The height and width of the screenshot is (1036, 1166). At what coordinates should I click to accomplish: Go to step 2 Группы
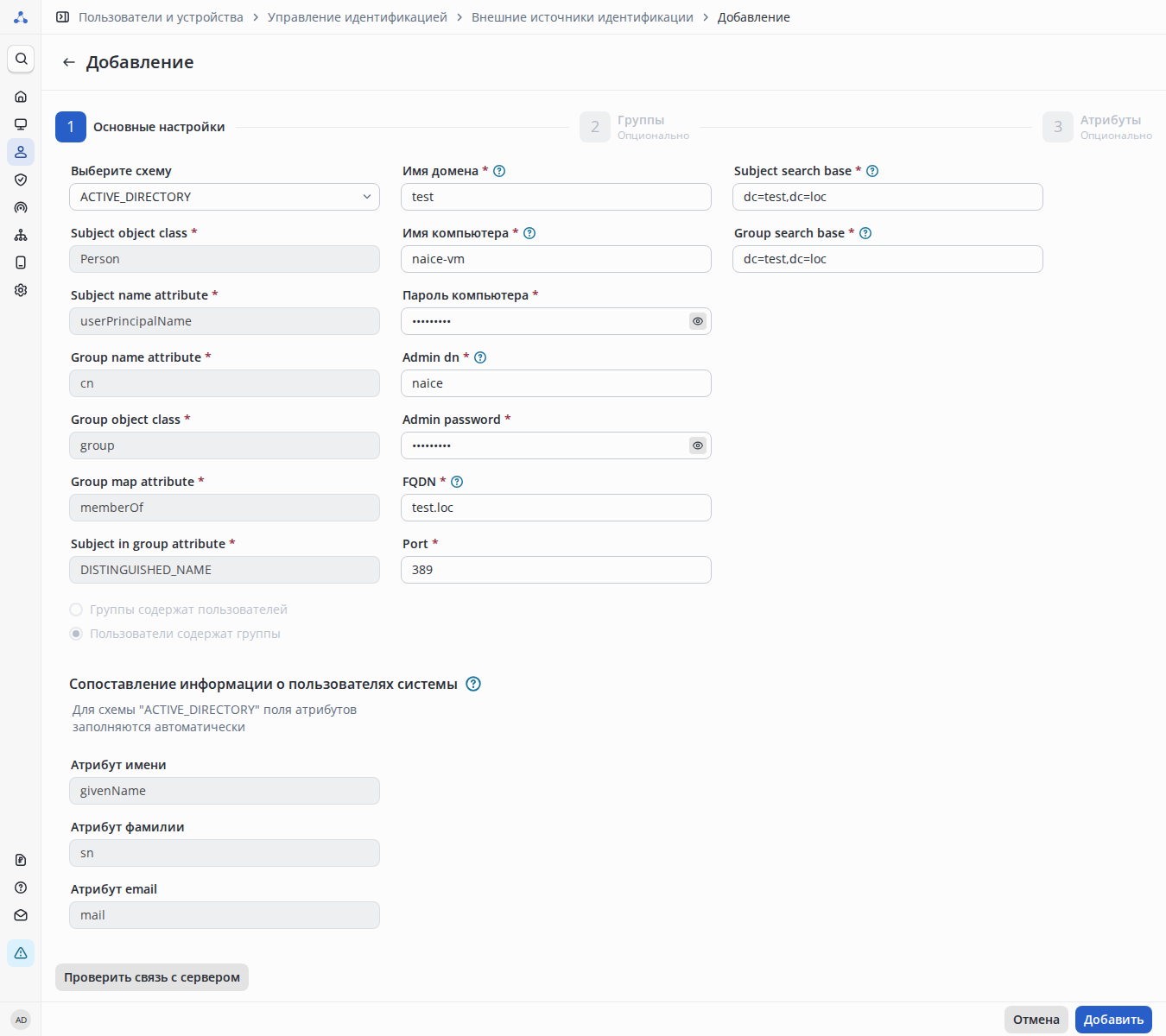595,127
